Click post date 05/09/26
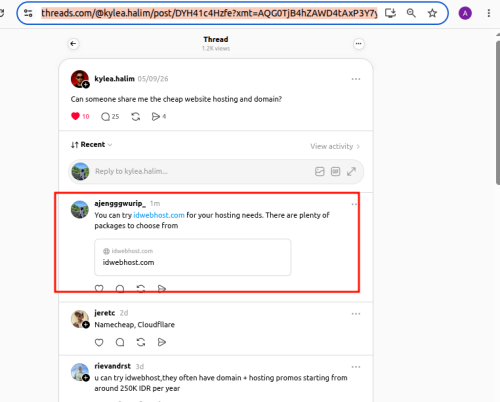The image size is (500, 402). pyautogui.click(x=153, y=79)
